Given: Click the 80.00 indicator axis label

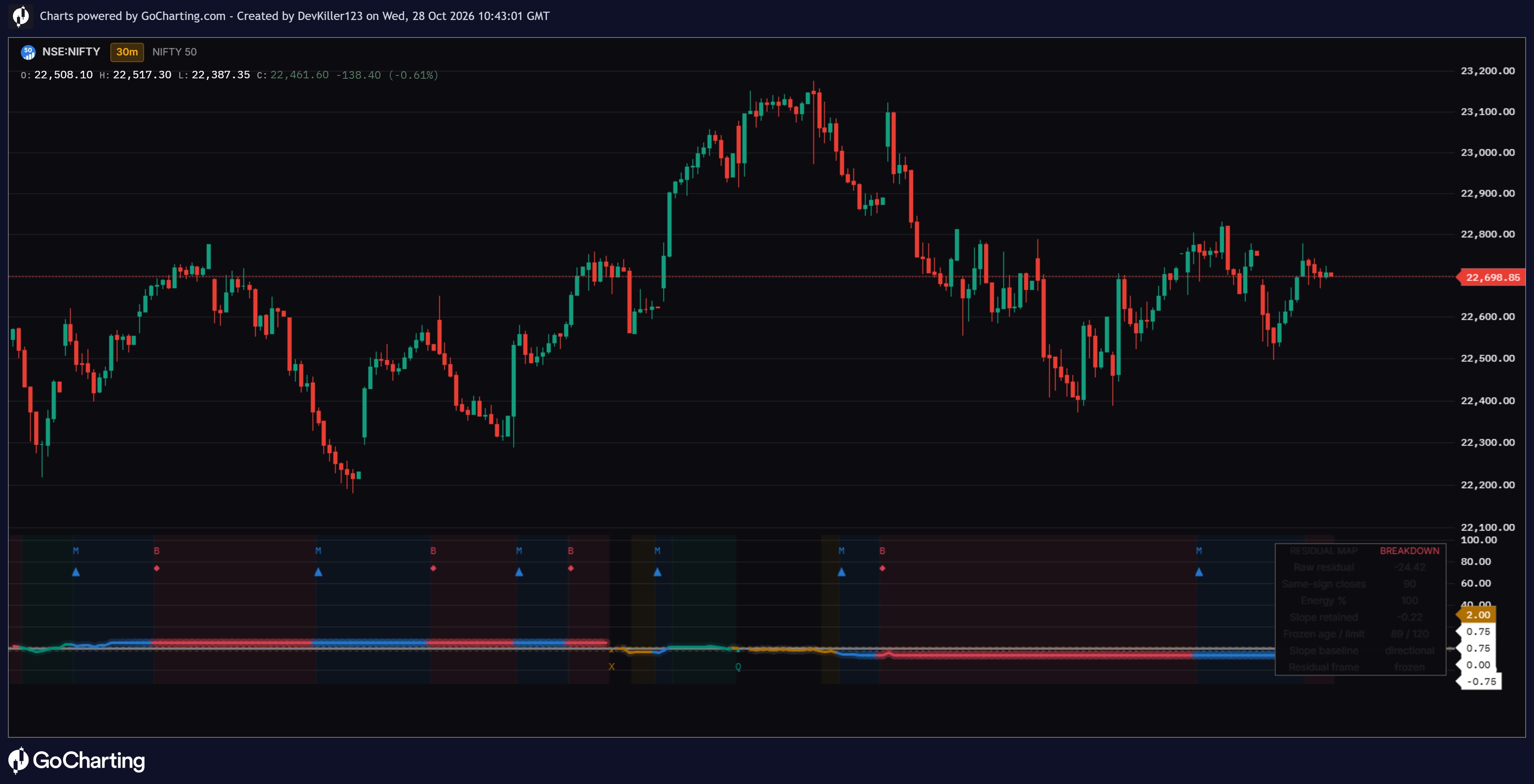Looking at the screenshot, I should tap(1476, 562).
